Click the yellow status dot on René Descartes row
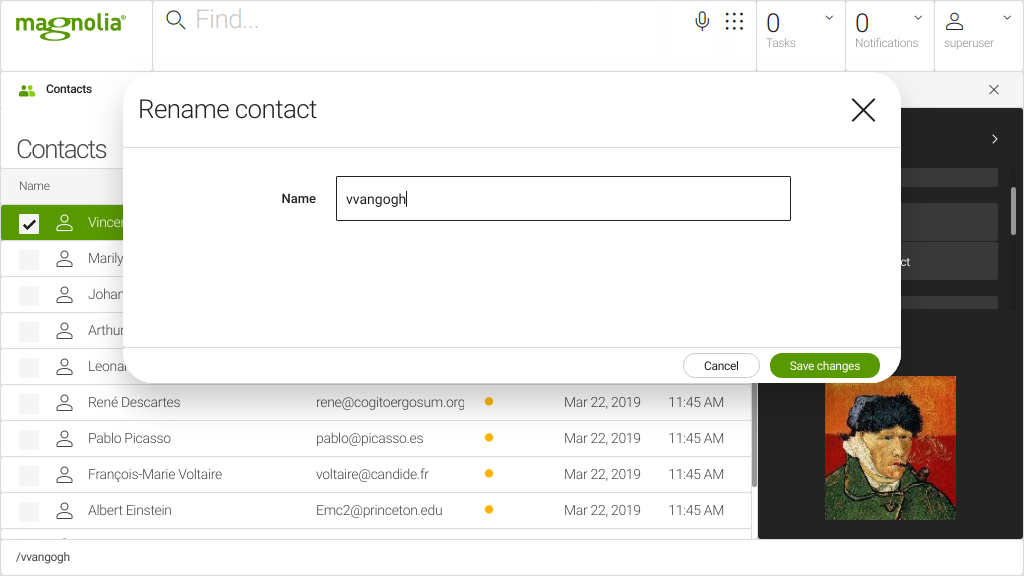The width and height of the screenshot is (1024, 576). (488, 402)
